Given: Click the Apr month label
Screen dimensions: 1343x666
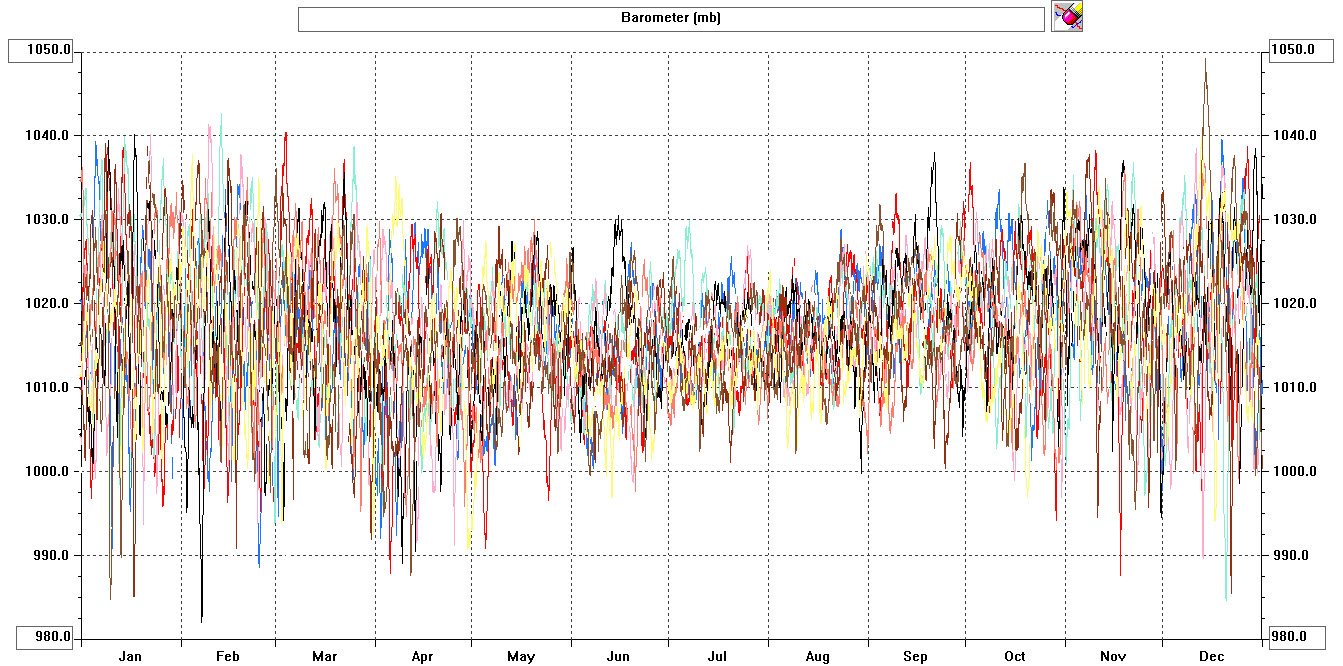Looking at the screenshot, I should coord(423,657).
